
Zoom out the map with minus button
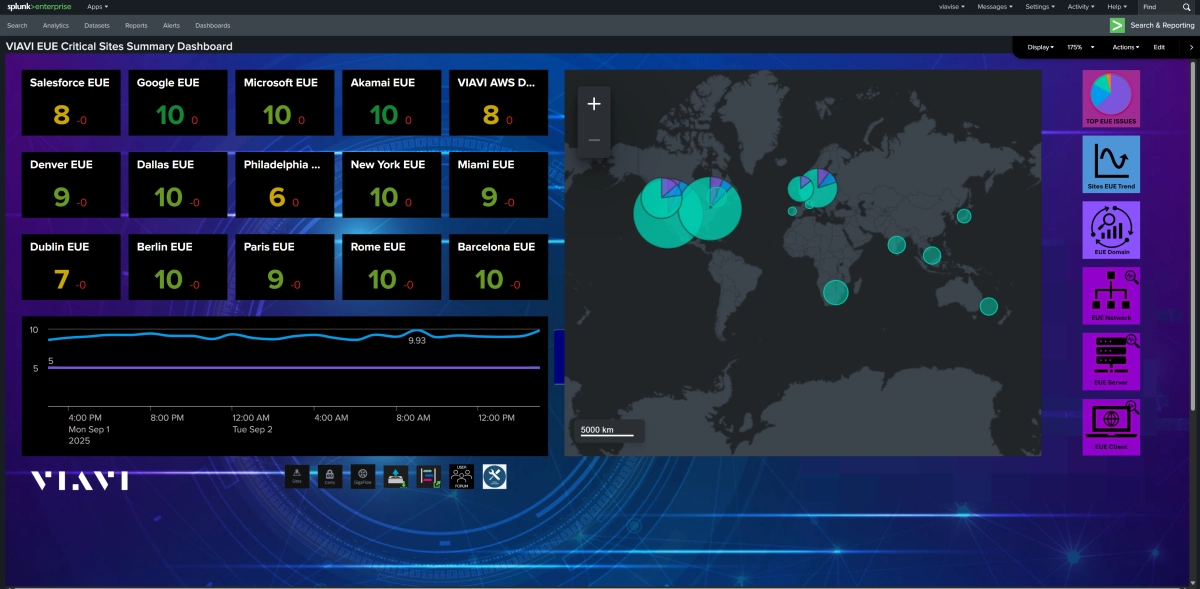[594, 140]
